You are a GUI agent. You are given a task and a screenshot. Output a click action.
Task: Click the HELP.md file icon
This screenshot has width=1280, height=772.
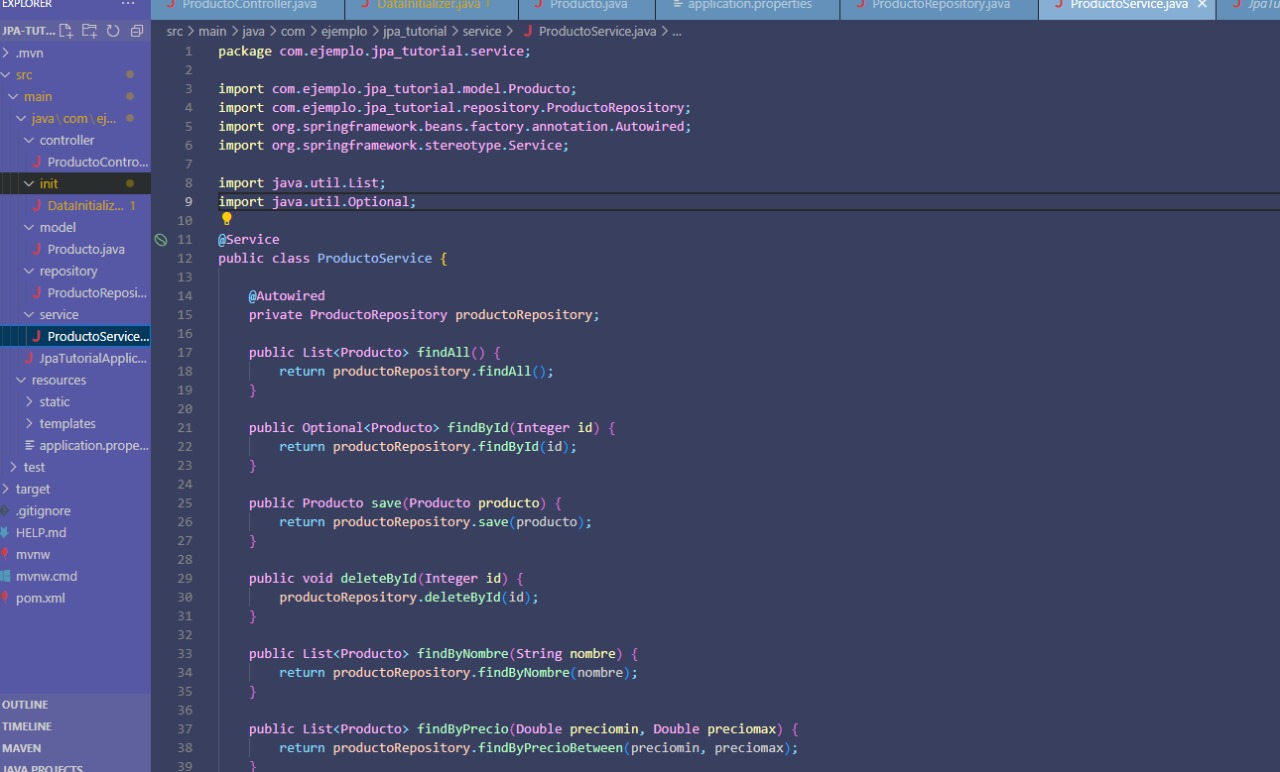[x=5, y=533]
